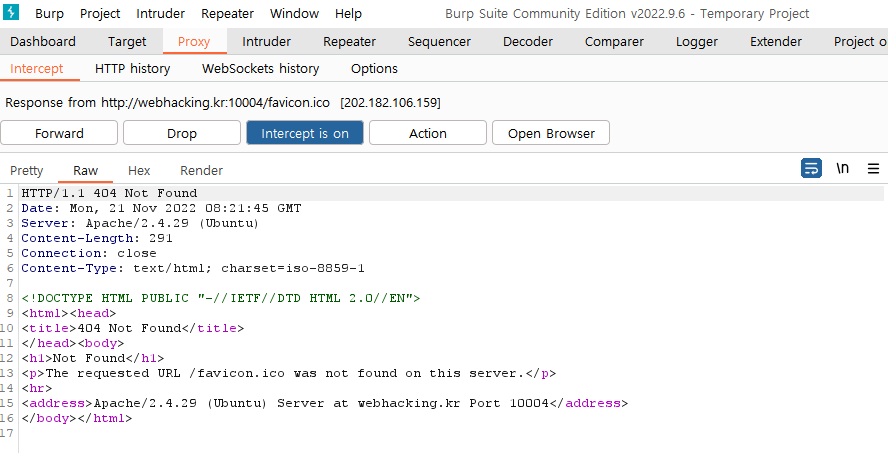
Task: Click the Forward button
Action: pyautogui.click(x=59, y=133)
